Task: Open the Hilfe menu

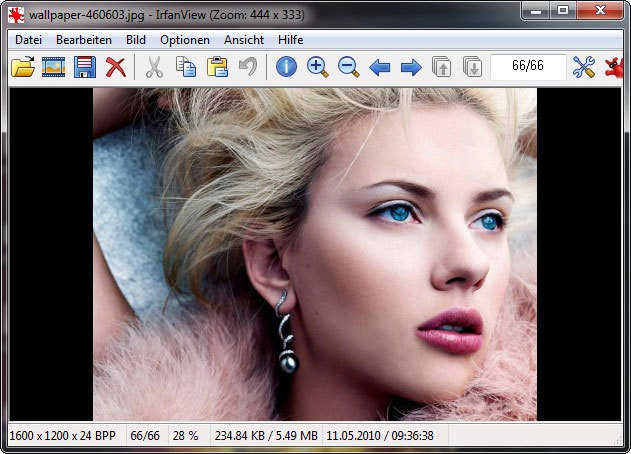Action: (x=291, y=40)
